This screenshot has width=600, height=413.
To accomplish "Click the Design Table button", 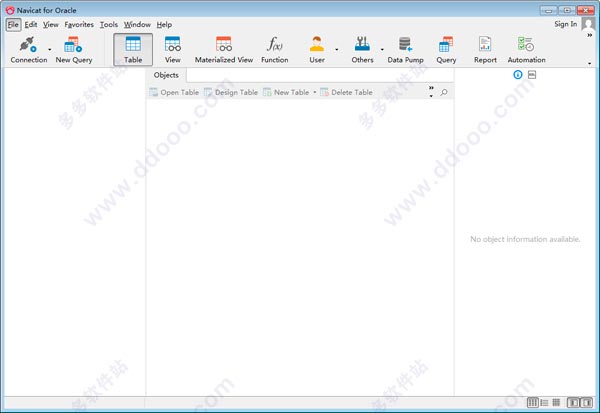I will [231, 92].
